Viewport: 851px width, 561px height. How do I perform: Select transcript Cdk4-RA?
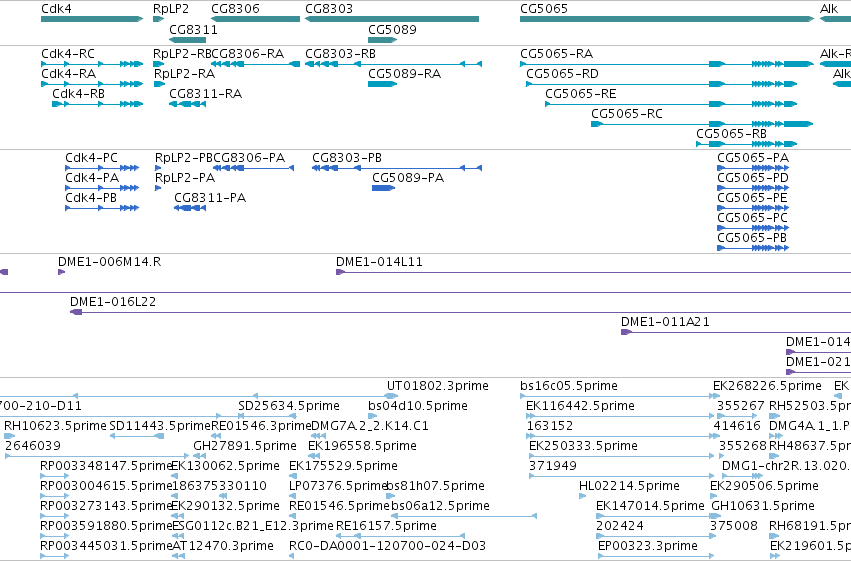point(92,84)
